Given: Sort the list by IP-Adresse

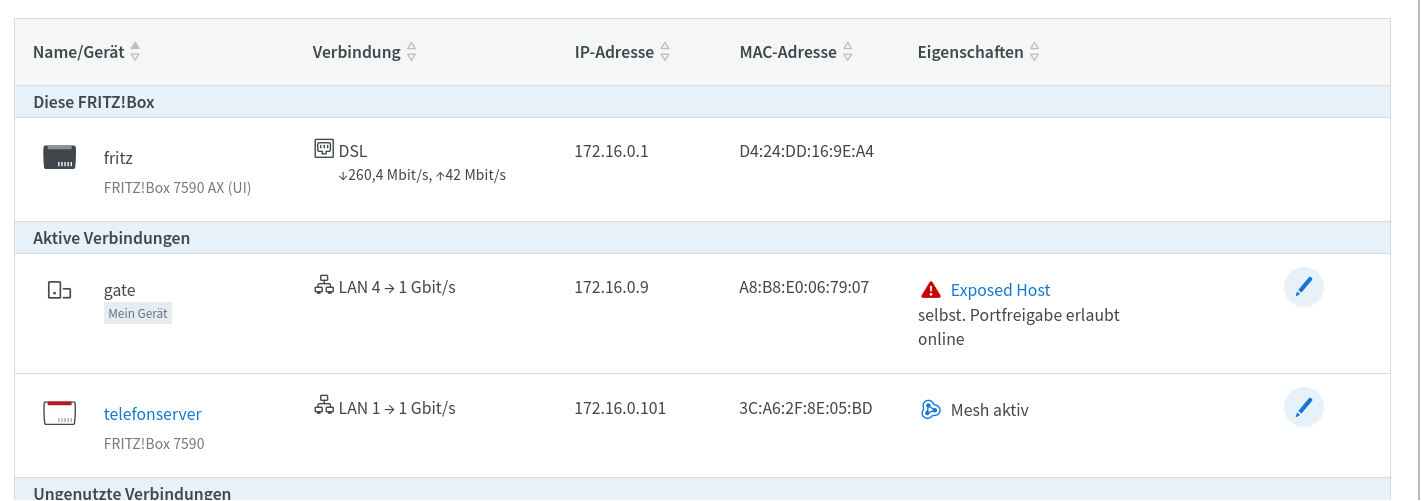Looking at the screenshot, I should pyautogui.click(x=665, y=52).
